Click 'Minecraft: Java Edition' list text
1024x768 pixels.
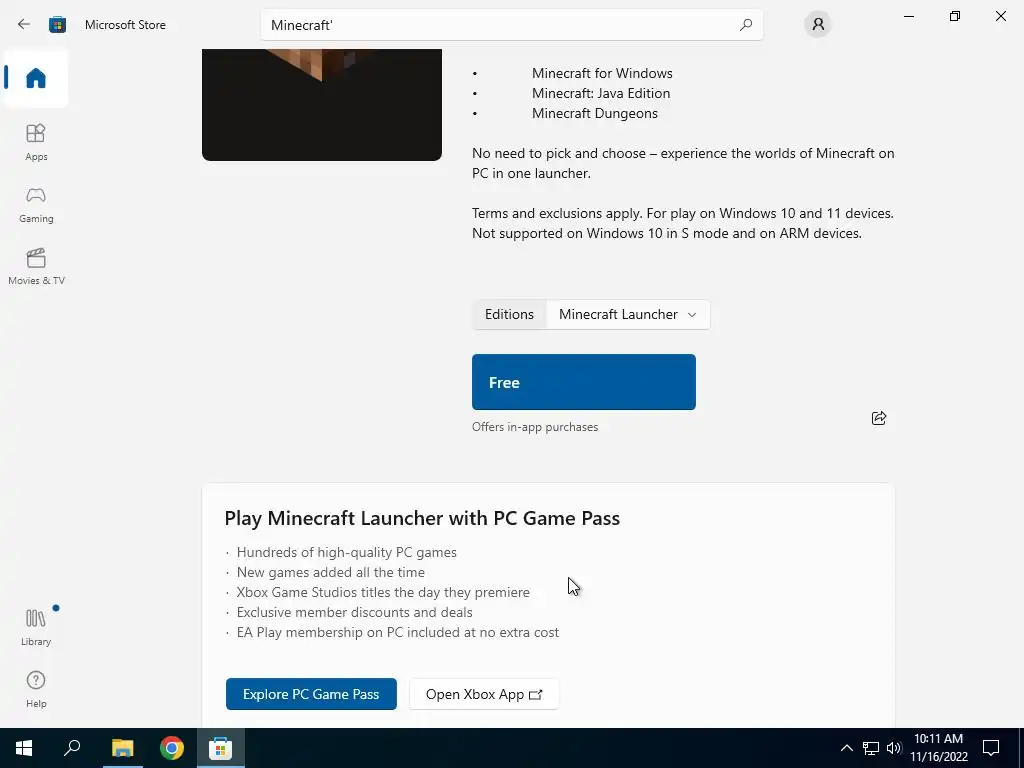point(601,93)
